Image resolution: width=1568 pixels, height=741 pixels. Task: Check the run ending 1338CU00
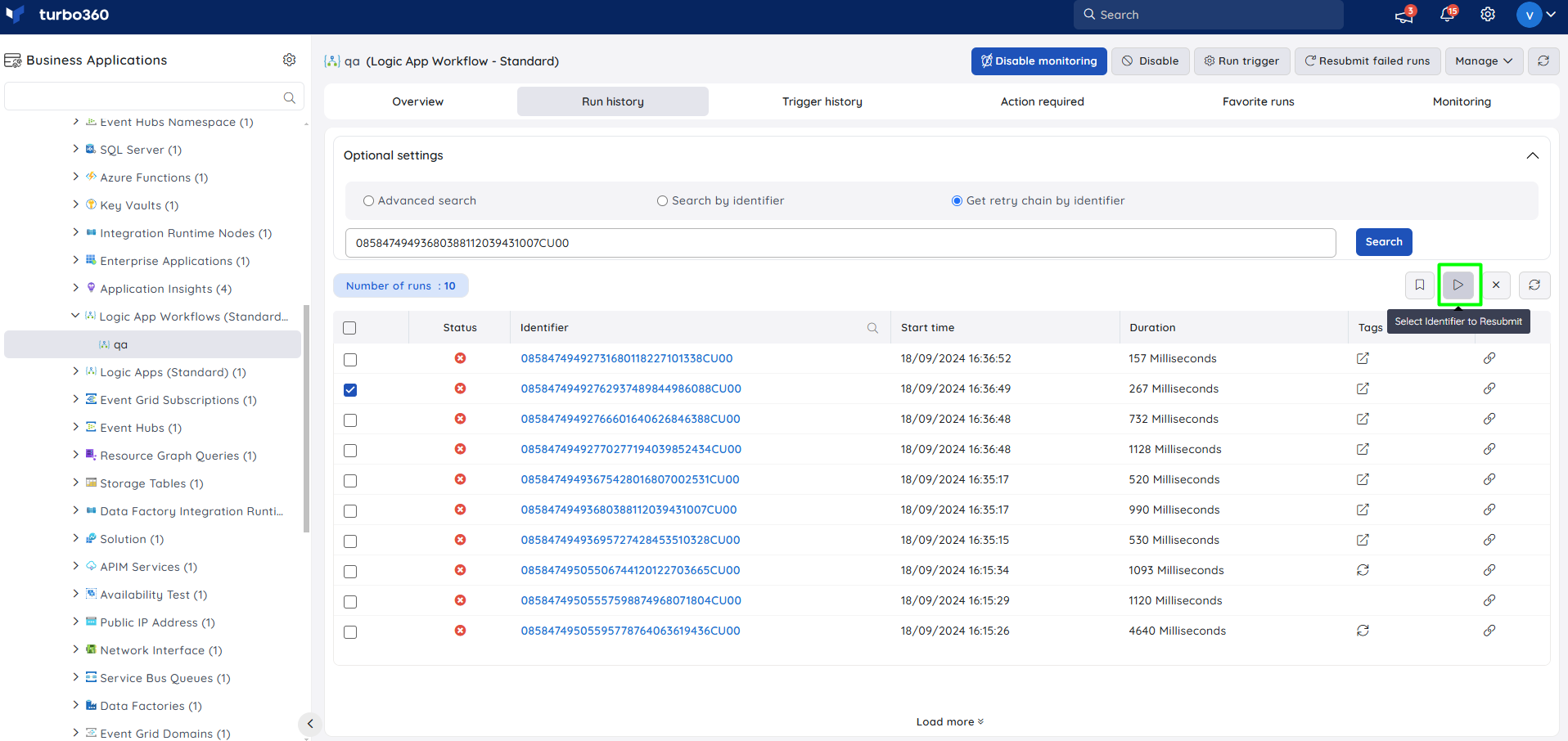[350, 360]
